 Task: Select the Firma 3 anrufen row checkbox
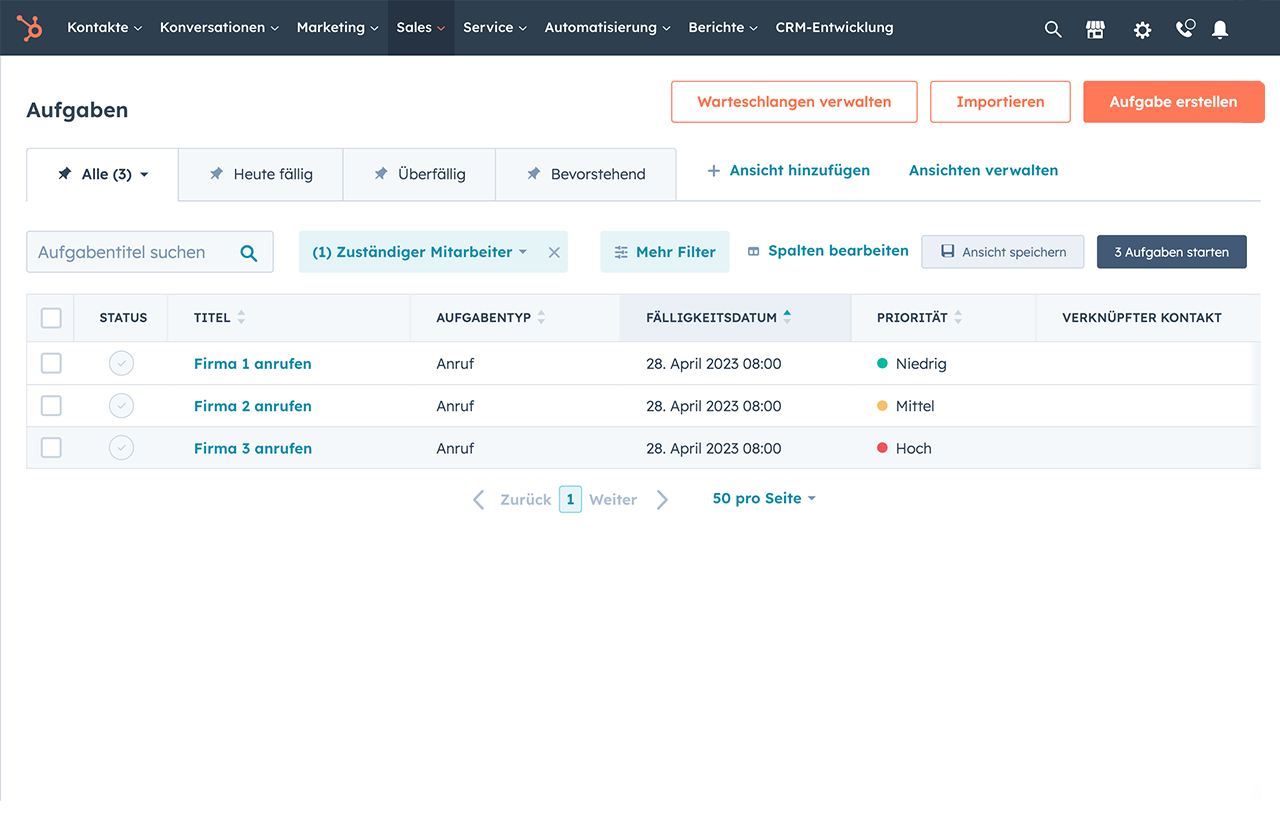tap(51, 448)
